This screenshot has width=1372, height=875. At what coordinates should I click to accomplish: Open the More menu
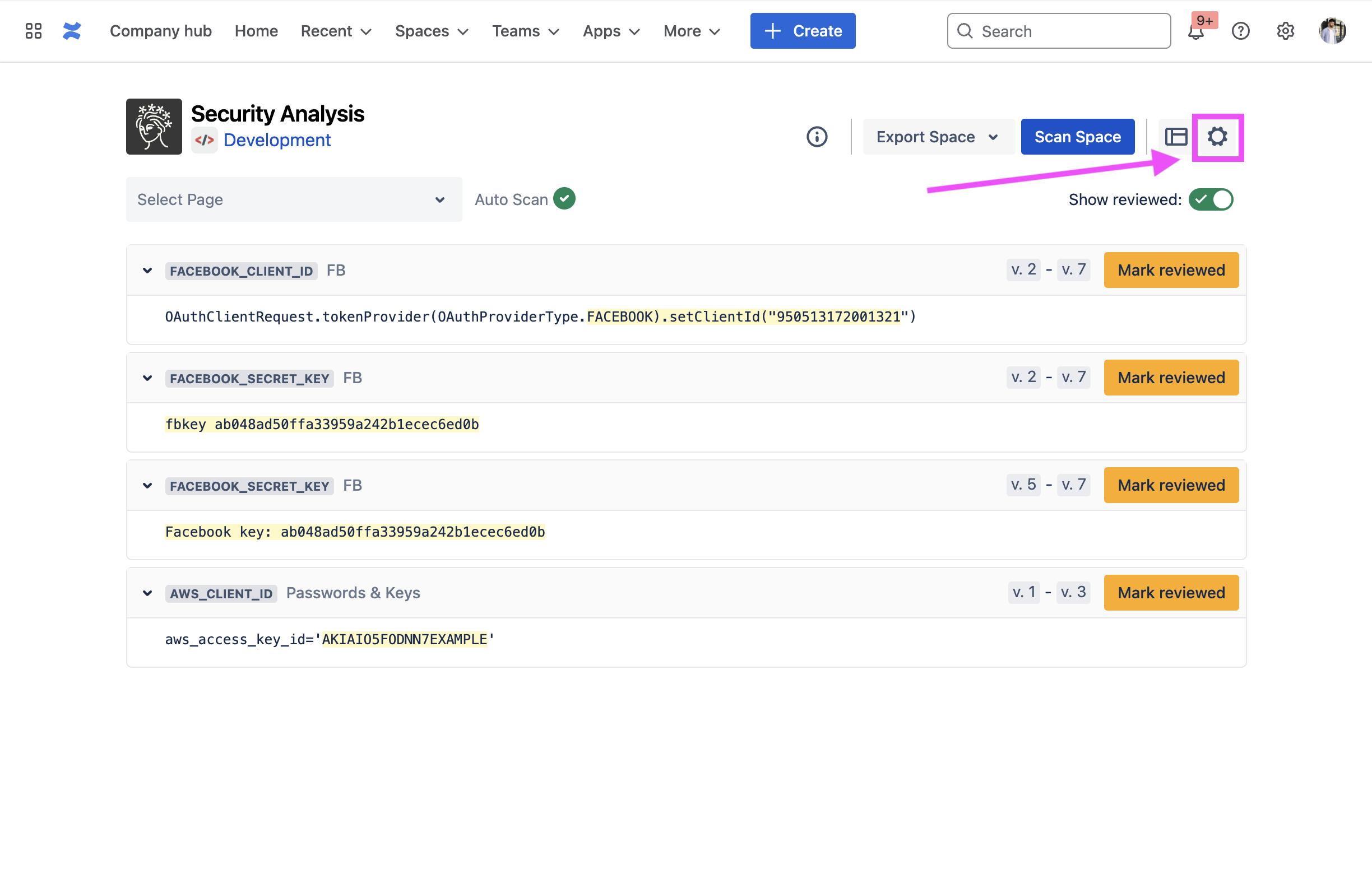(x=691, y=31)
